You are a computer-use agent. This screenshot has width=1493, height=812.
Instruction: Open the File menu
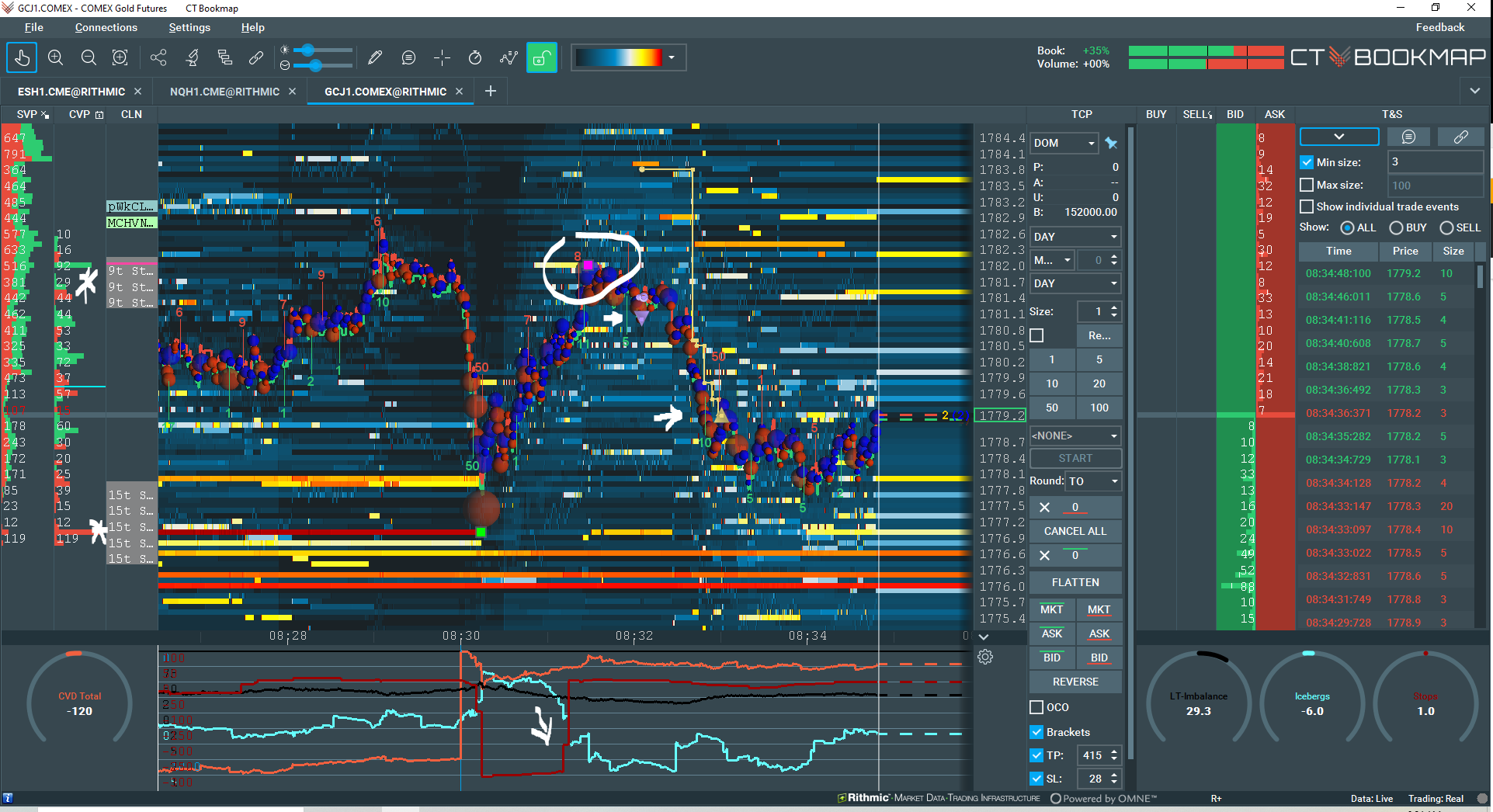(x=34, y=27)
